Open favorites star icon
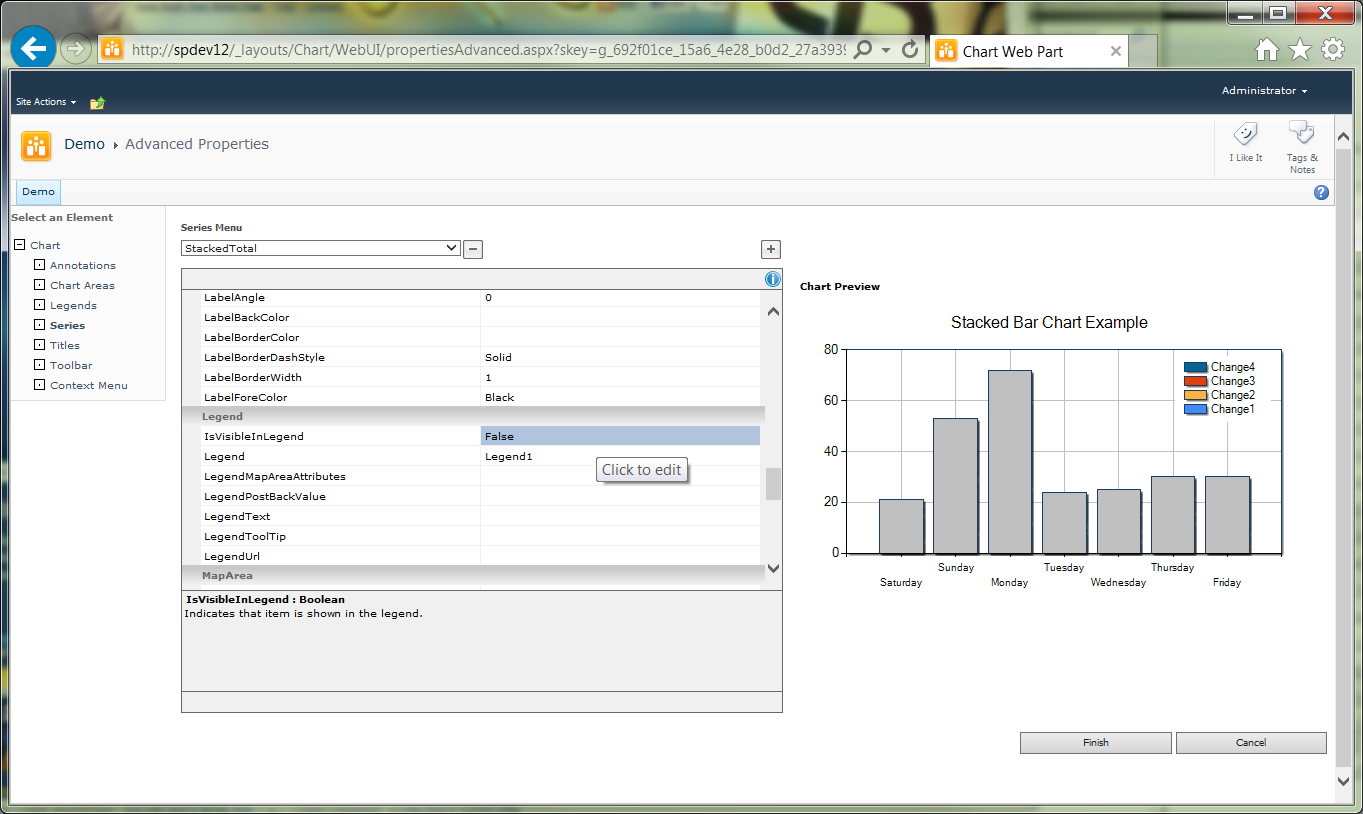This screenshot has width=1363, height=814. pyautogui.click(x=1300, y=50)
